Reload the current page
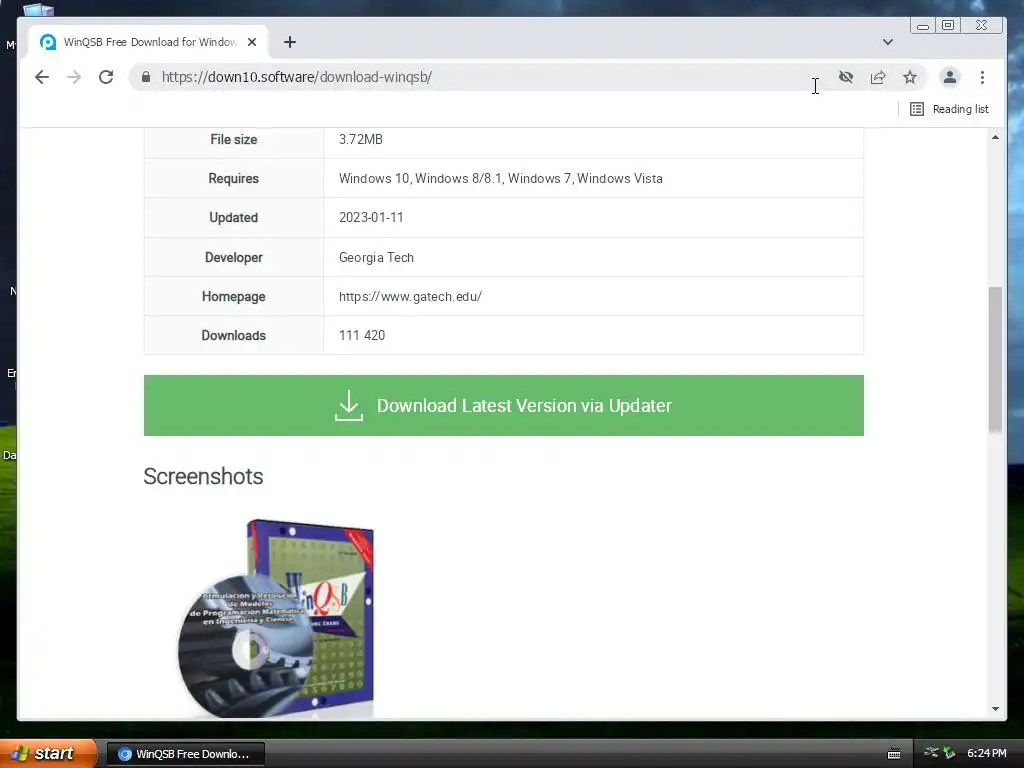The height and width of the screenshot is (768, 1024). [106, 77]
